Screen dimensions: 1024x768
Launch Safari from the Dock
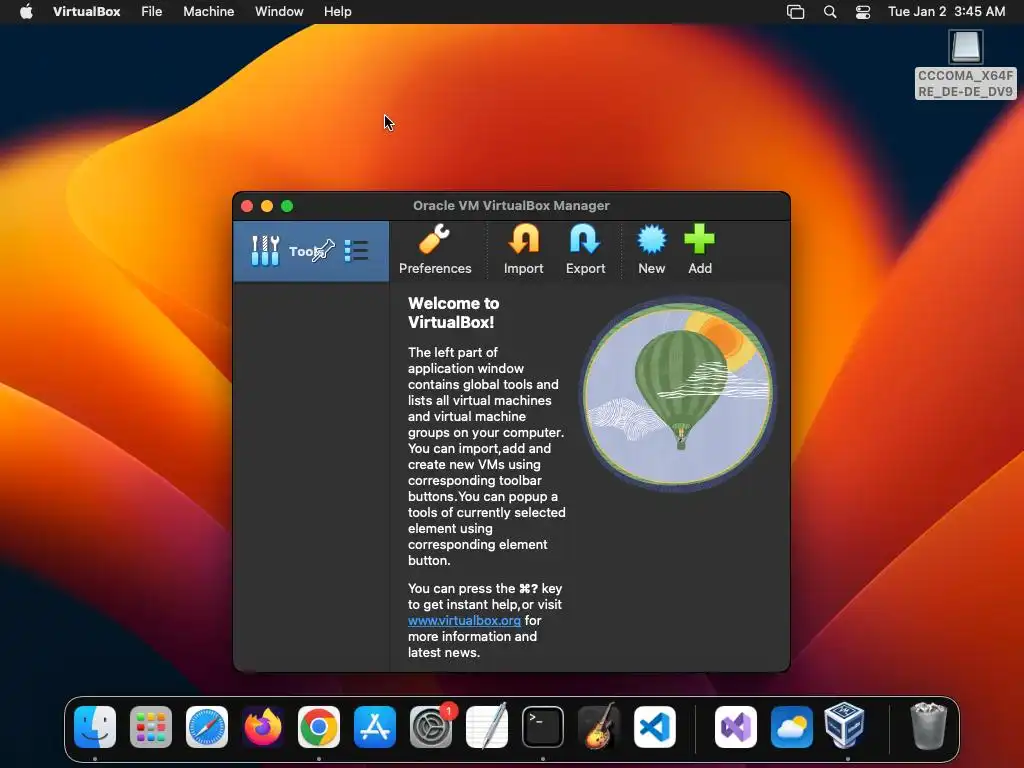pos(207,727)
